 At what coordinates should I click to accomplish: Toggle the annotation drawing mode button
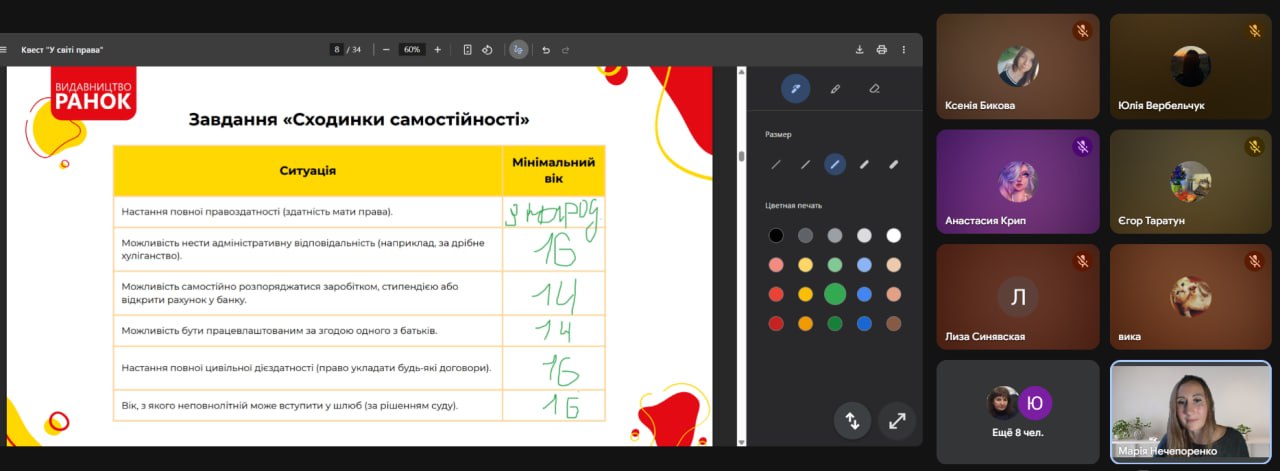[x=518, y=50]
